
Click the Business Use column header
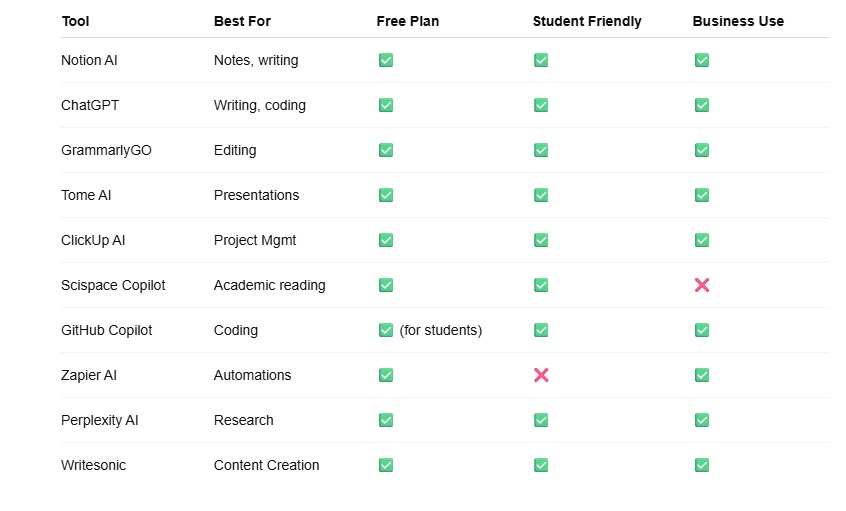[738, 21]
